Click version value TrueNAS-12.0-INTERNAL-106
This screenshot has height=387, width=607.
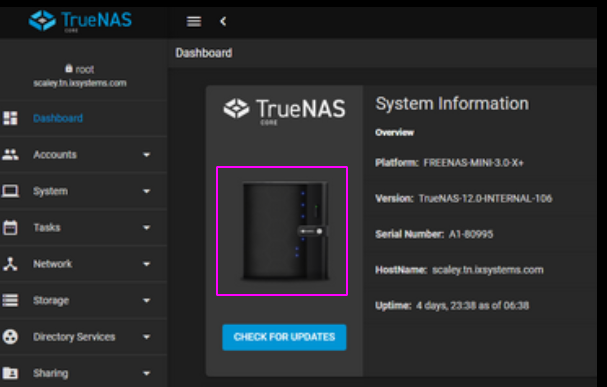click(485, 199)
